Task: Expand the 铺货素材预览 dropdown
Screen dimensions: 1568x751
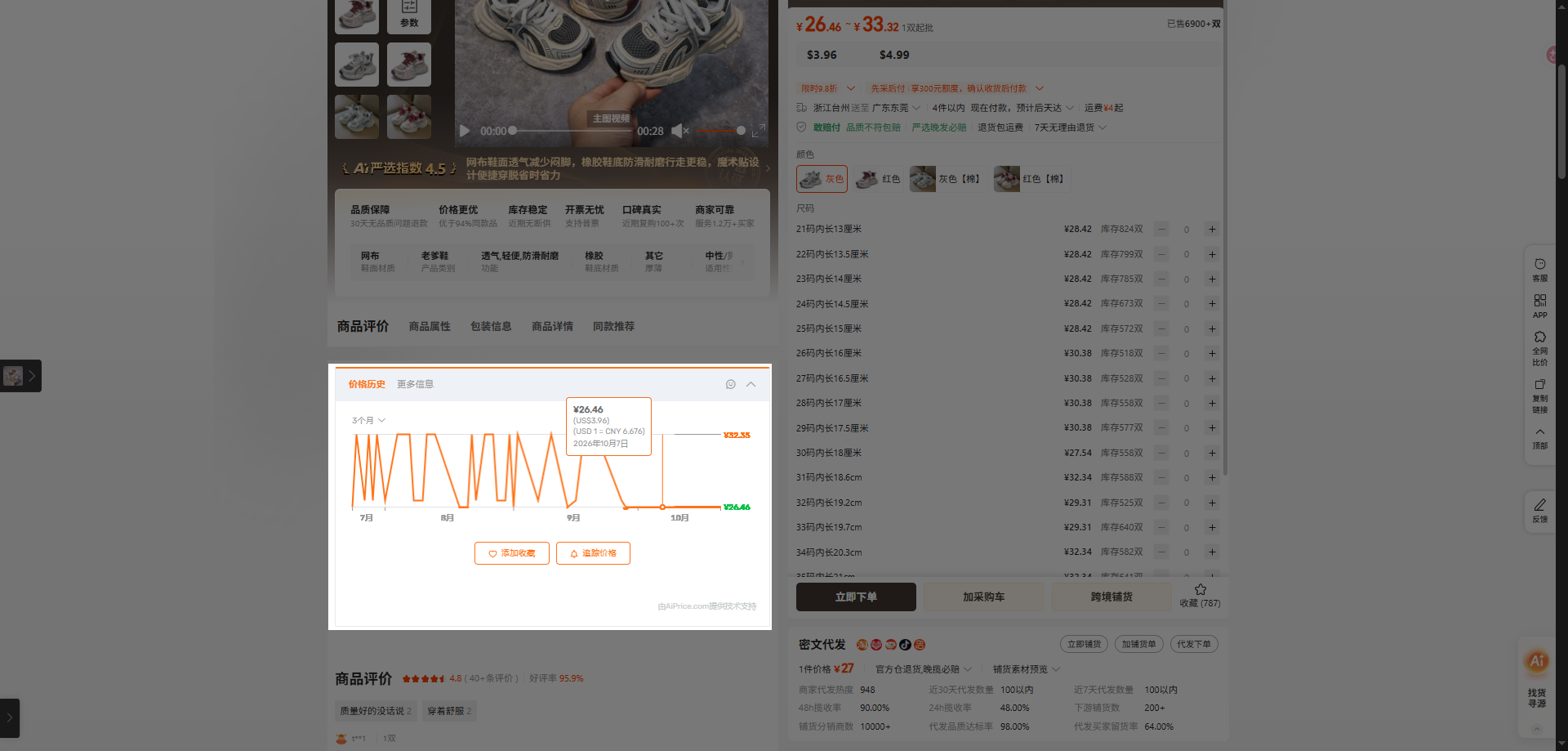Action: click(x=1027, y=669)
